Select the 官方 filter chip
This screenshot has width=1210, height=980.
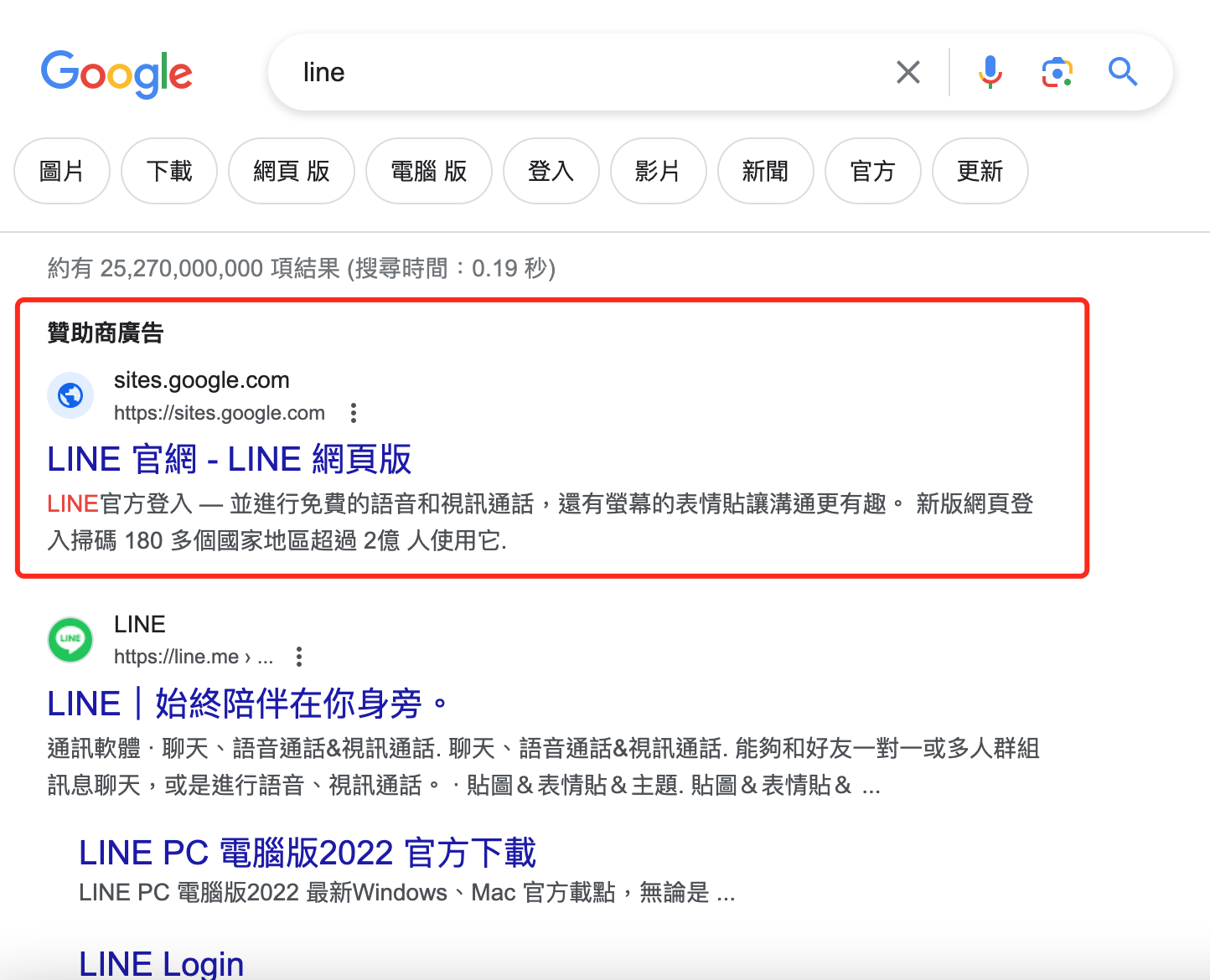873,171
